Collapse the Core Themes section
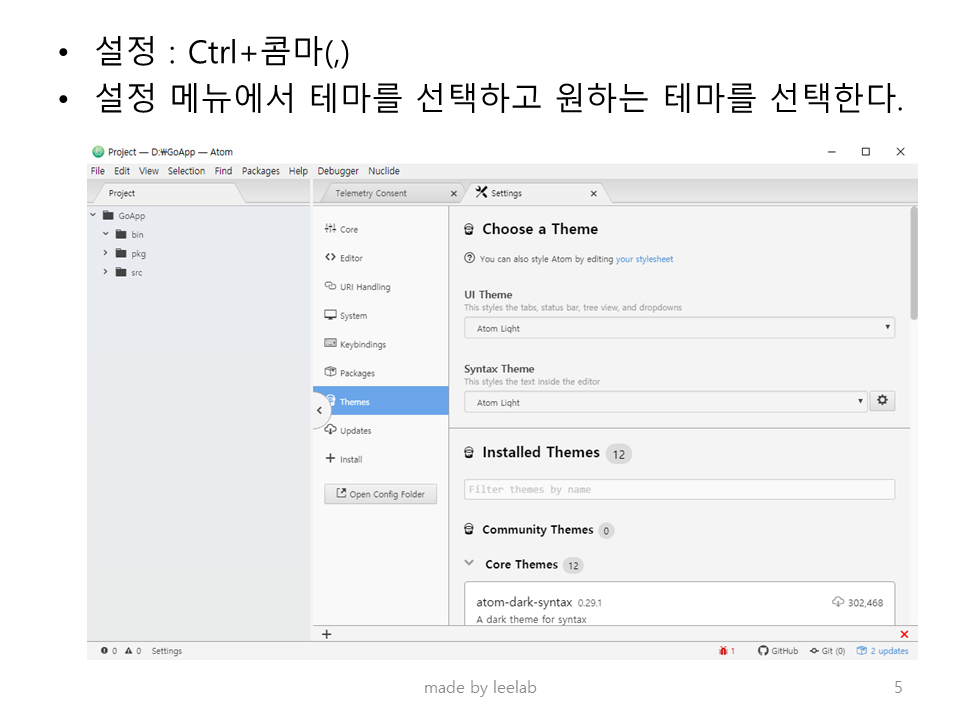Screen dimensions: 960x720 click(469, 563)
